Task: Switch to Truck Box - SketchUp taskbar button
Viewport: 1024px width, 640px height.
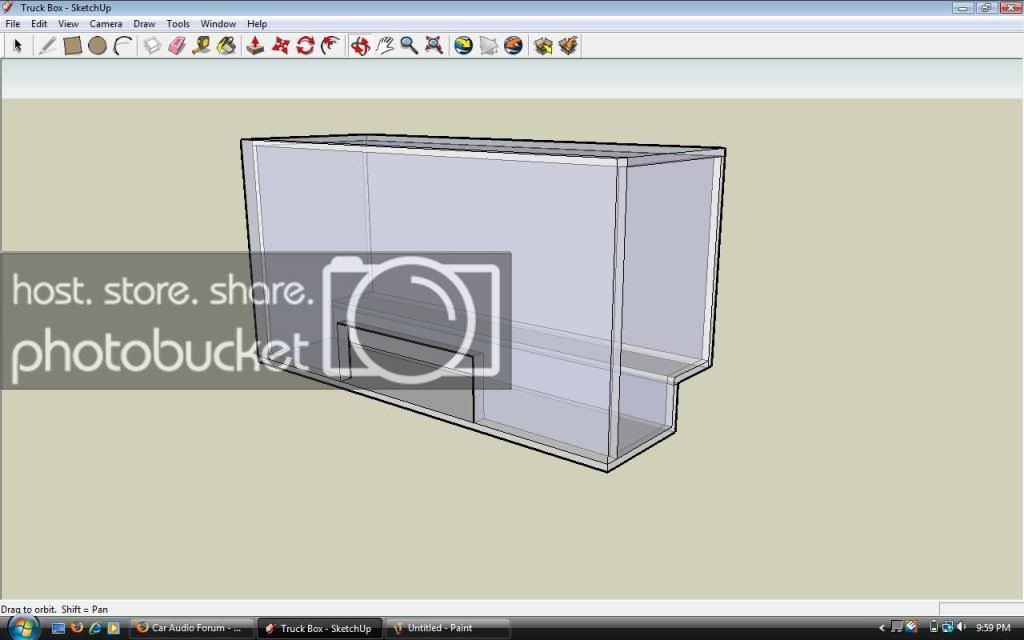Action: [319, 628]
